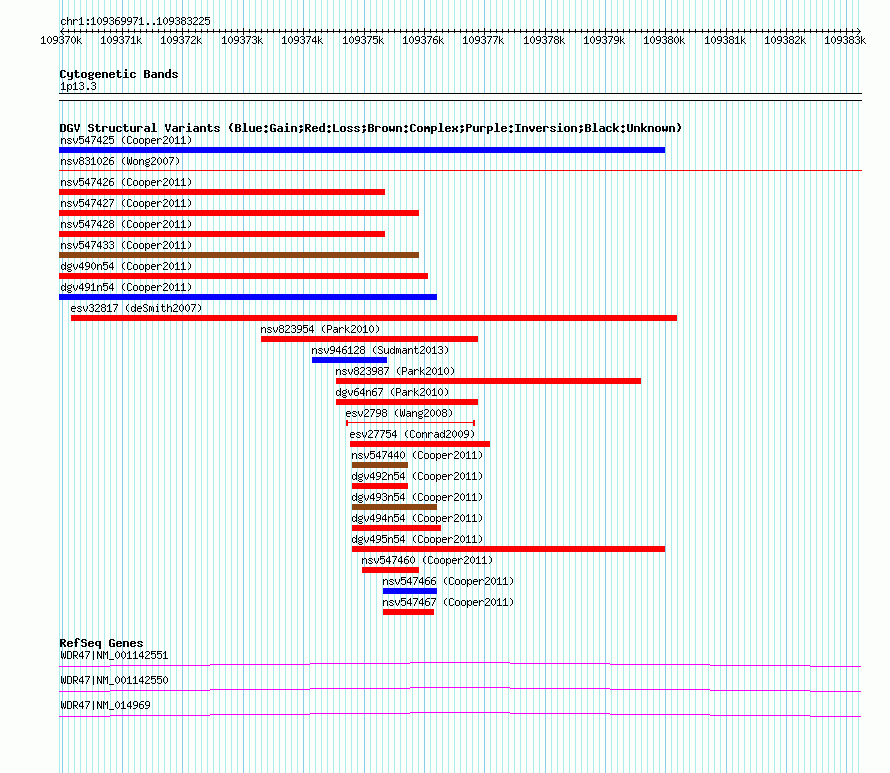The image size is (890, 773).
Task: Click the 109378k ruler tick label
Action: [544, 40]
